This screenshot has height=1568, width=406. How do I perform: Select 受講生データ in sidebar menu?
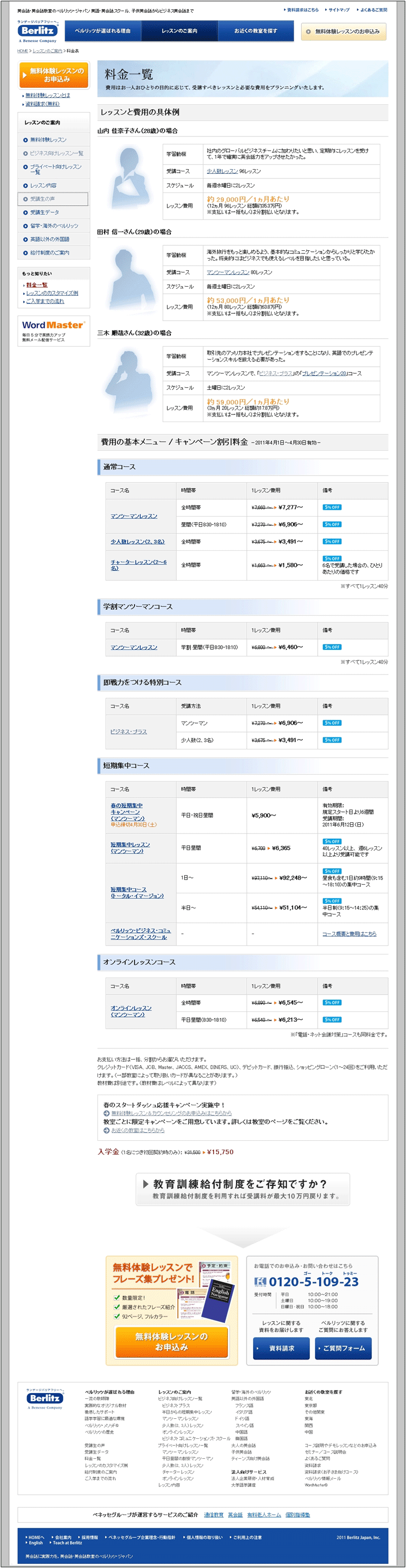click(53, 212)
